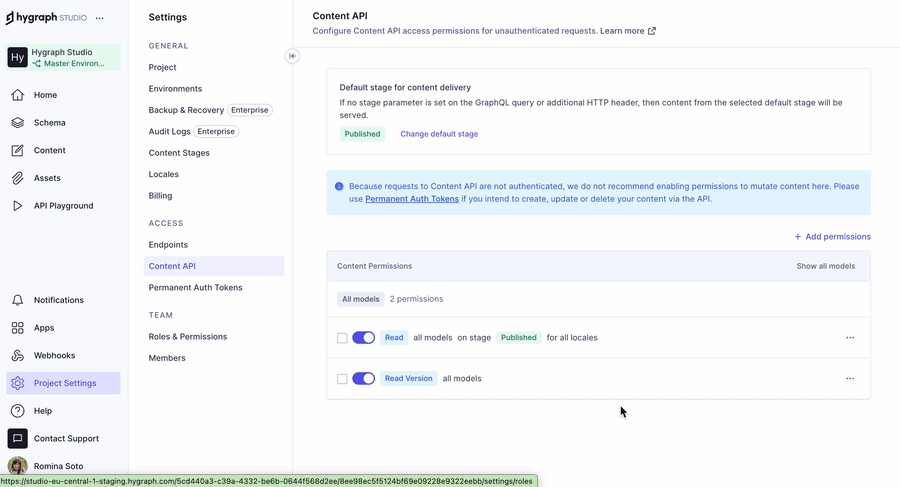
Task: Open Content Stages settings
Action: [x=179, y=153]
